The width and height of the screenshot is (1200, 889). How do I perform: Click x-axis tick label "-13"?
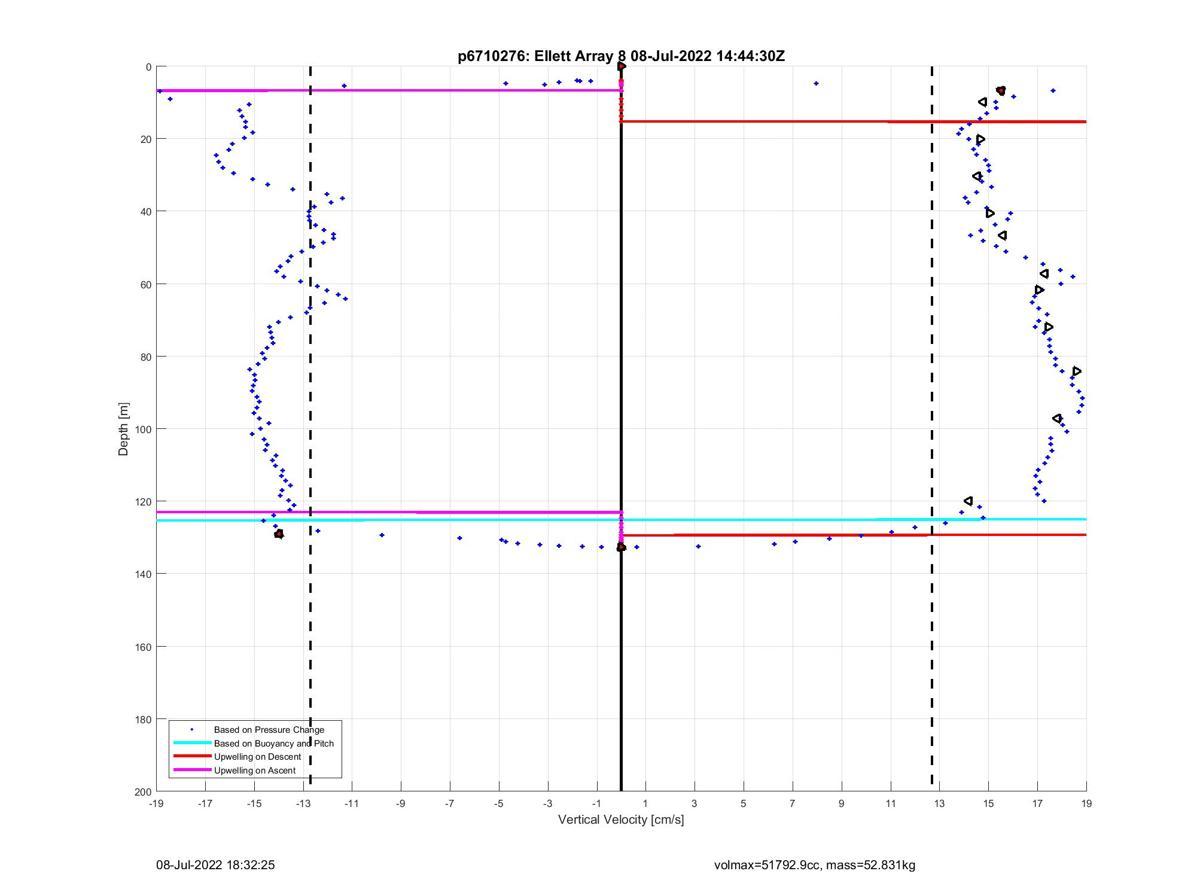click(x=303, y=803)
